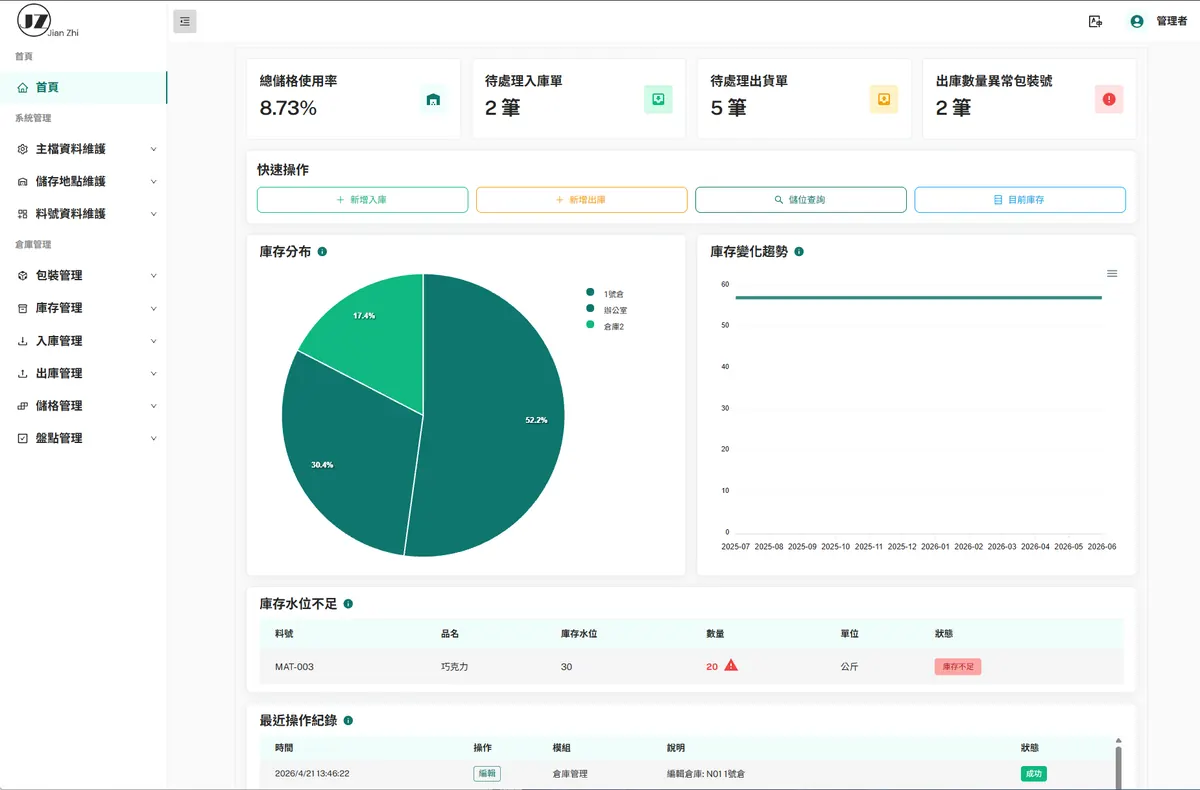Expand 盤點管理 chevron
Image resolution: width=1200 pixels, height=790 pixels.
pos(153,438)
